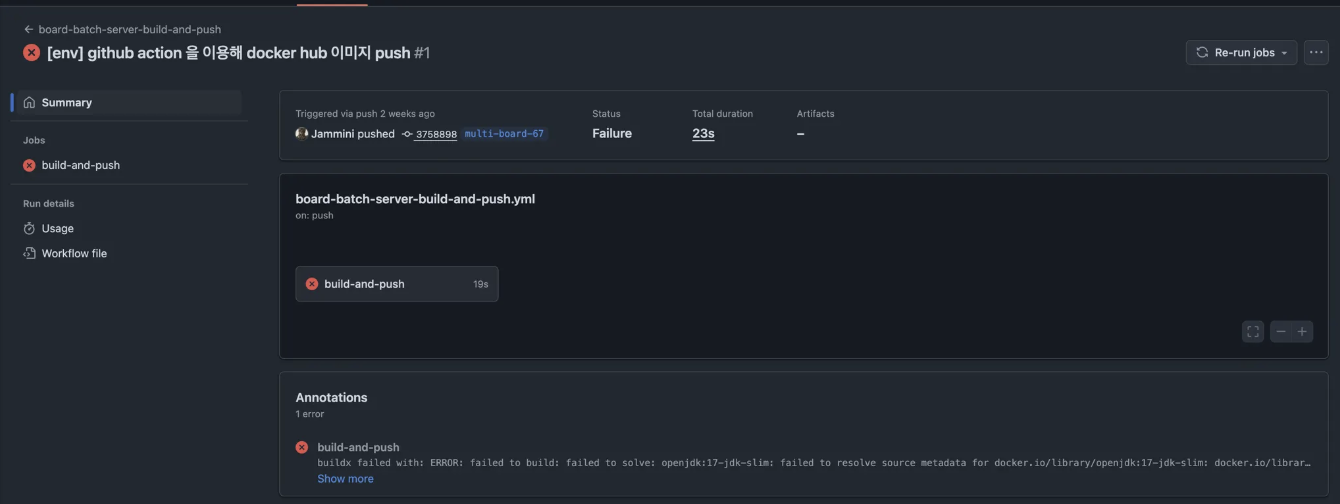This screenshot has height=504, width=1340.
Task: Expand annotation with Show more
Action: click(345, 479)
